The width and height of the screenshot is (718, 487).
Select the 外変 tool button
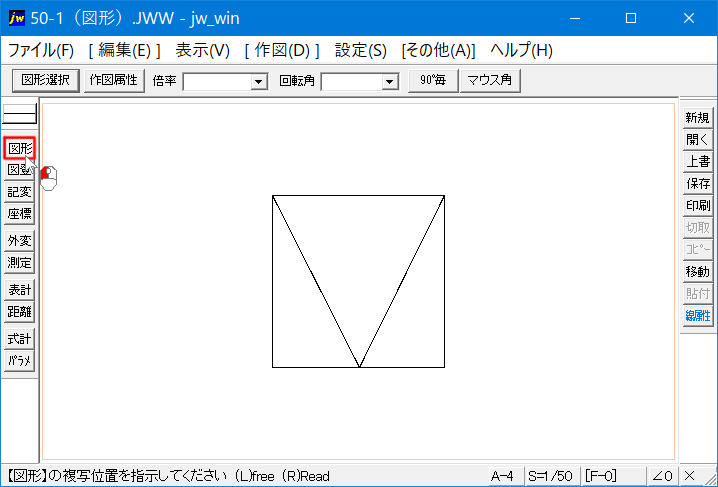(20, 241)
